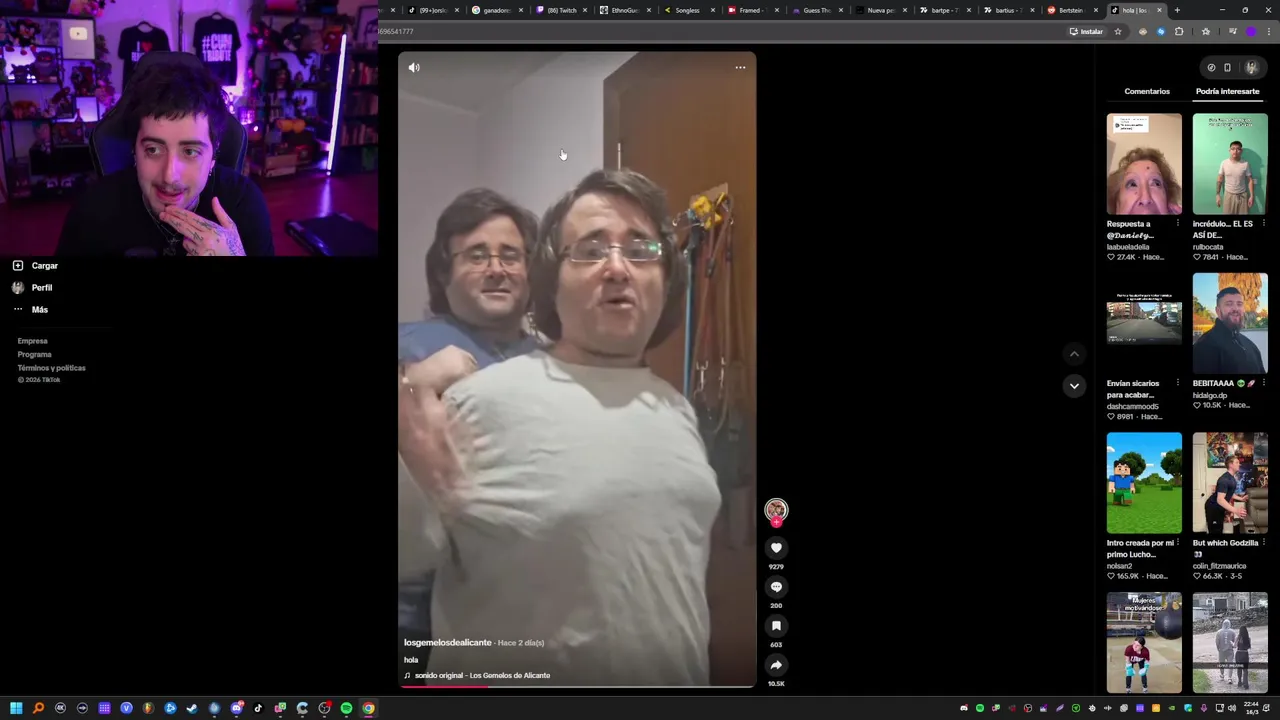Open the Chrome profile avatar

coord(1250,31)
